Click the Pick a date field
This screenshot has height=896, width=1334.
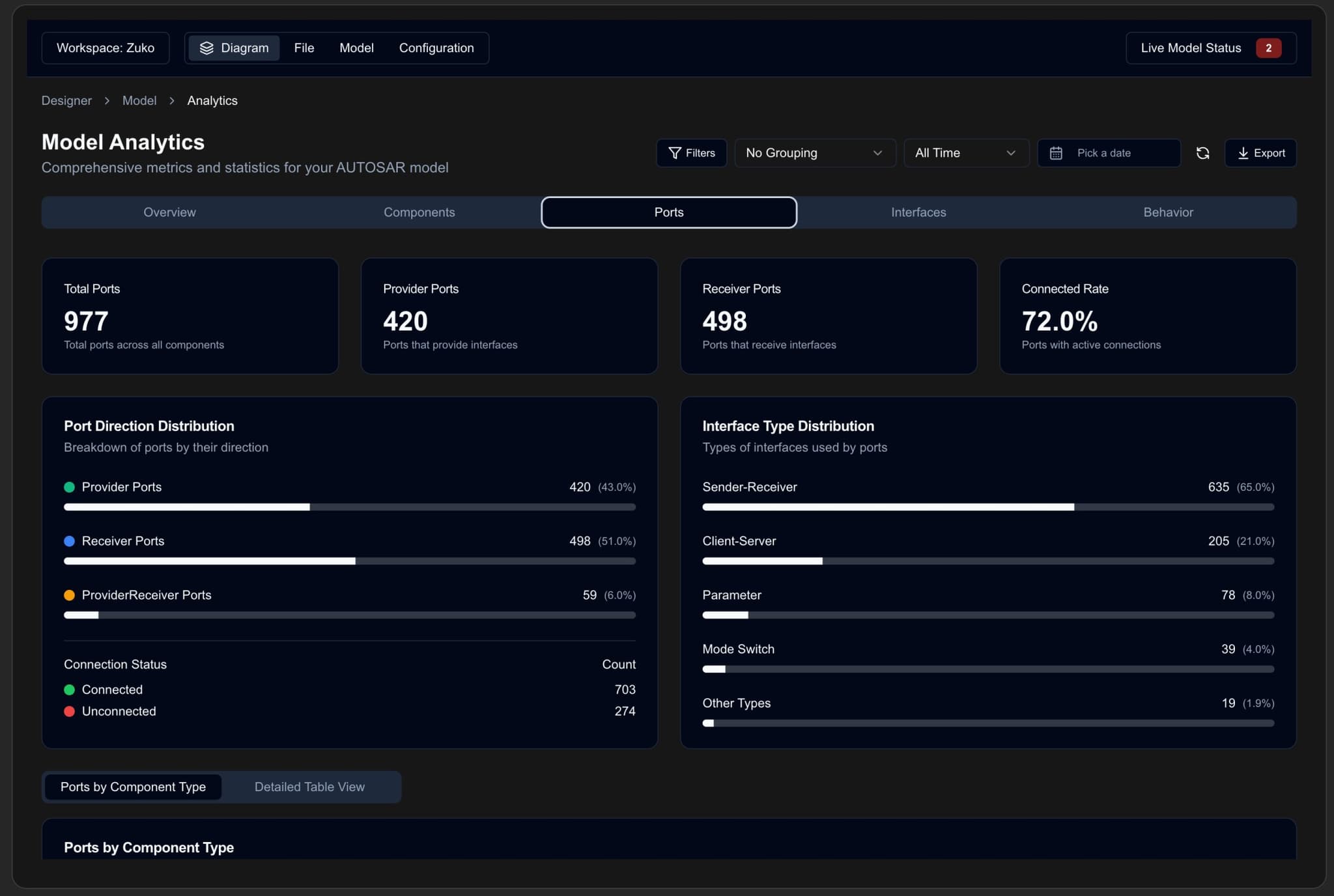click(x=1109, y=153)
